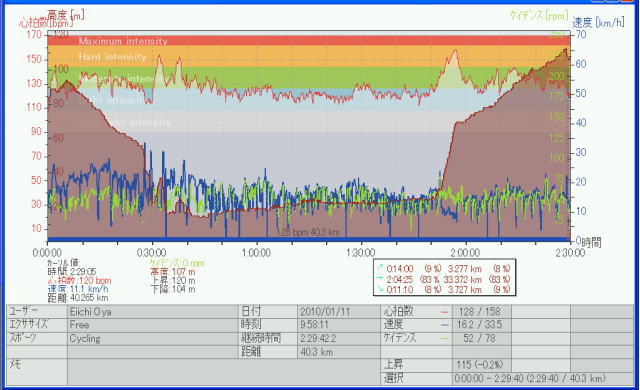
Task: Click cursor value '上昇: 120 m'
Action: pos(173,281)
